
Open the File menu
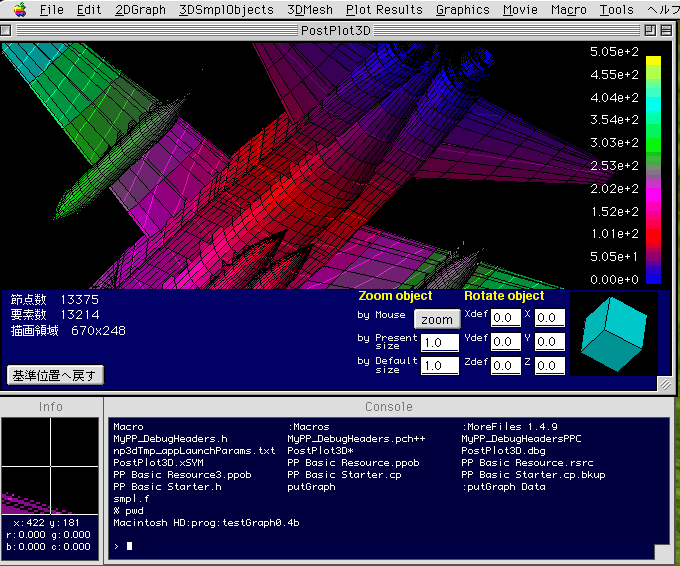pyautogui.click(x=51, y=10)
